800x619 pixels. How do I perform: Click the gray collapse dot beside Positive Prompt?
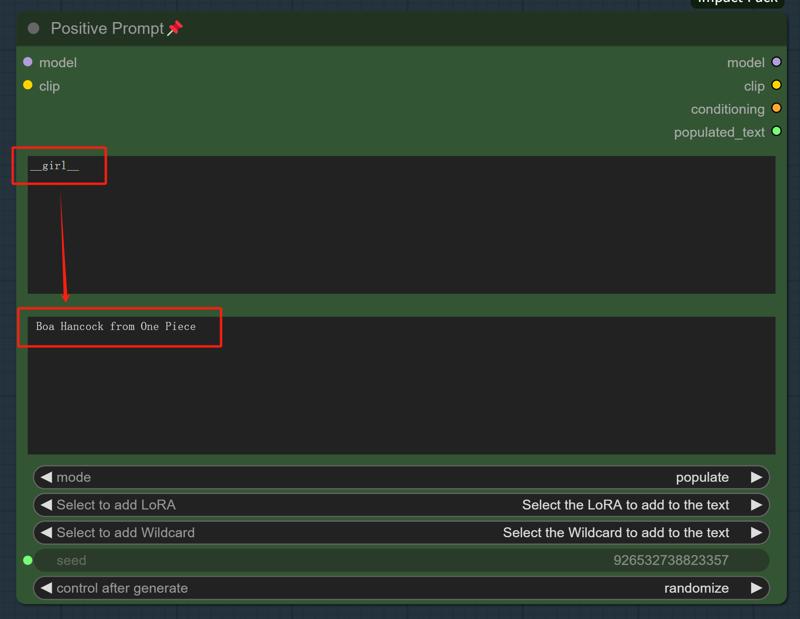[34, 28]
